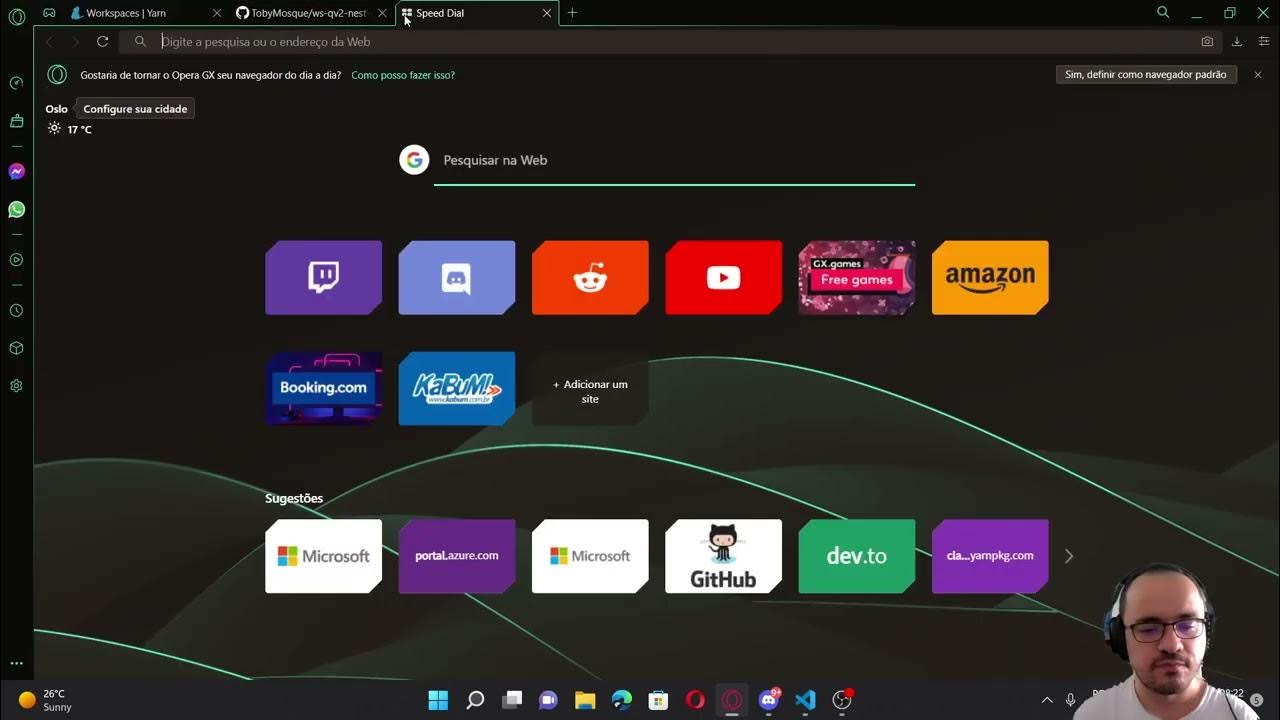Go back to the previous page
This screenshot has width=1280, height=720.
(x=50, y=41)
